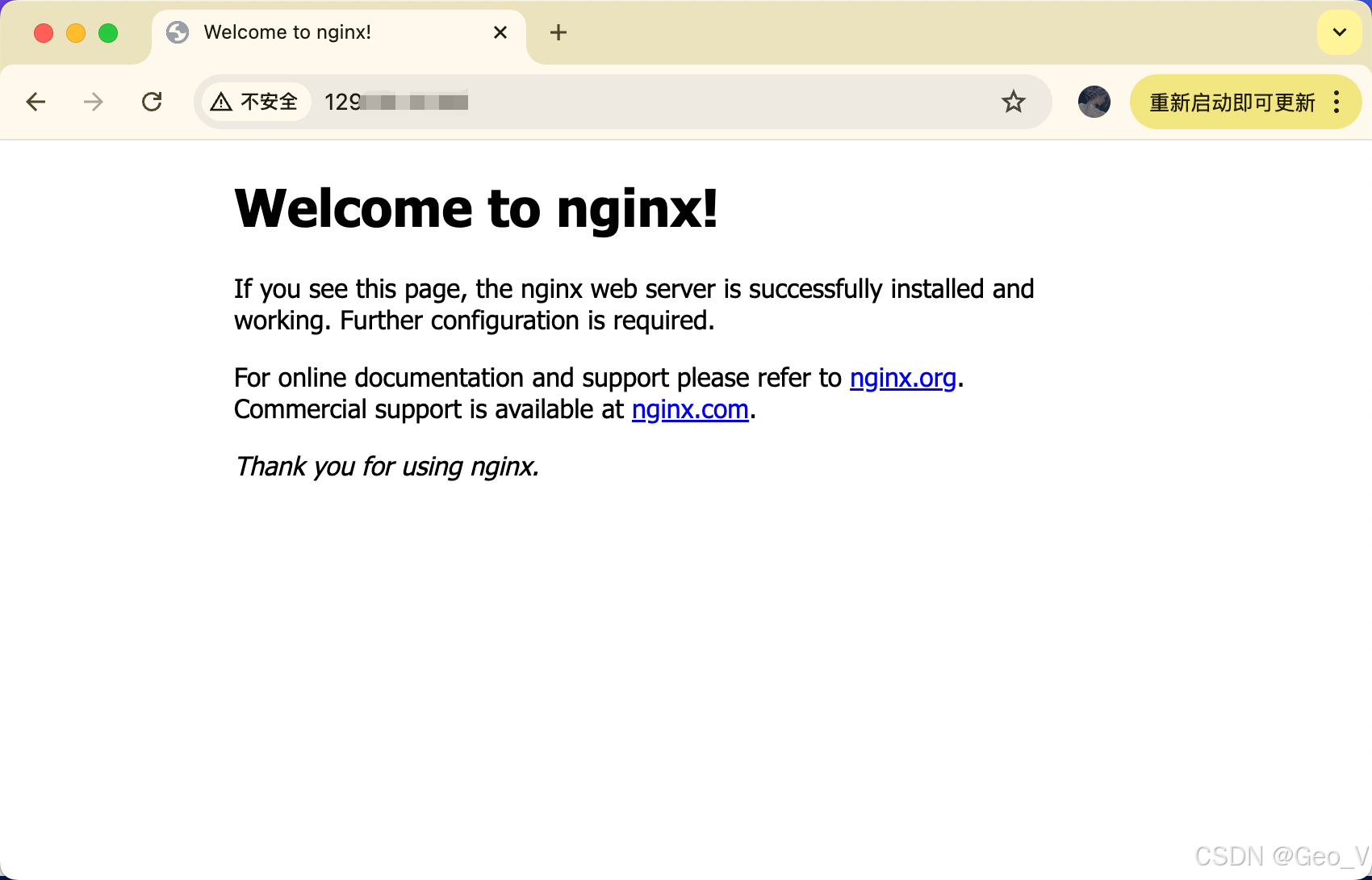This screenshot has width=1372, height=880.
Task: Select the Welcome to nginx! tab
Action: click(339, 32)
